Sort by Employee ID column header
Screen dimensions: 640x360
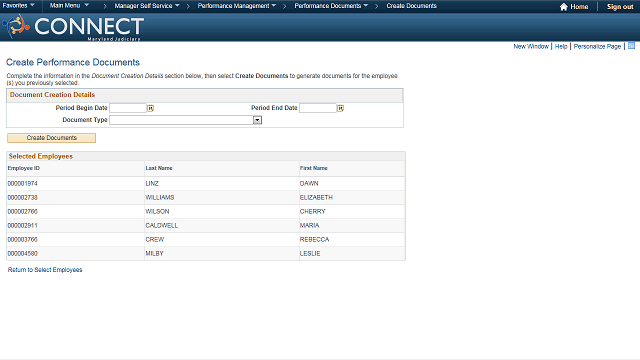24,168
